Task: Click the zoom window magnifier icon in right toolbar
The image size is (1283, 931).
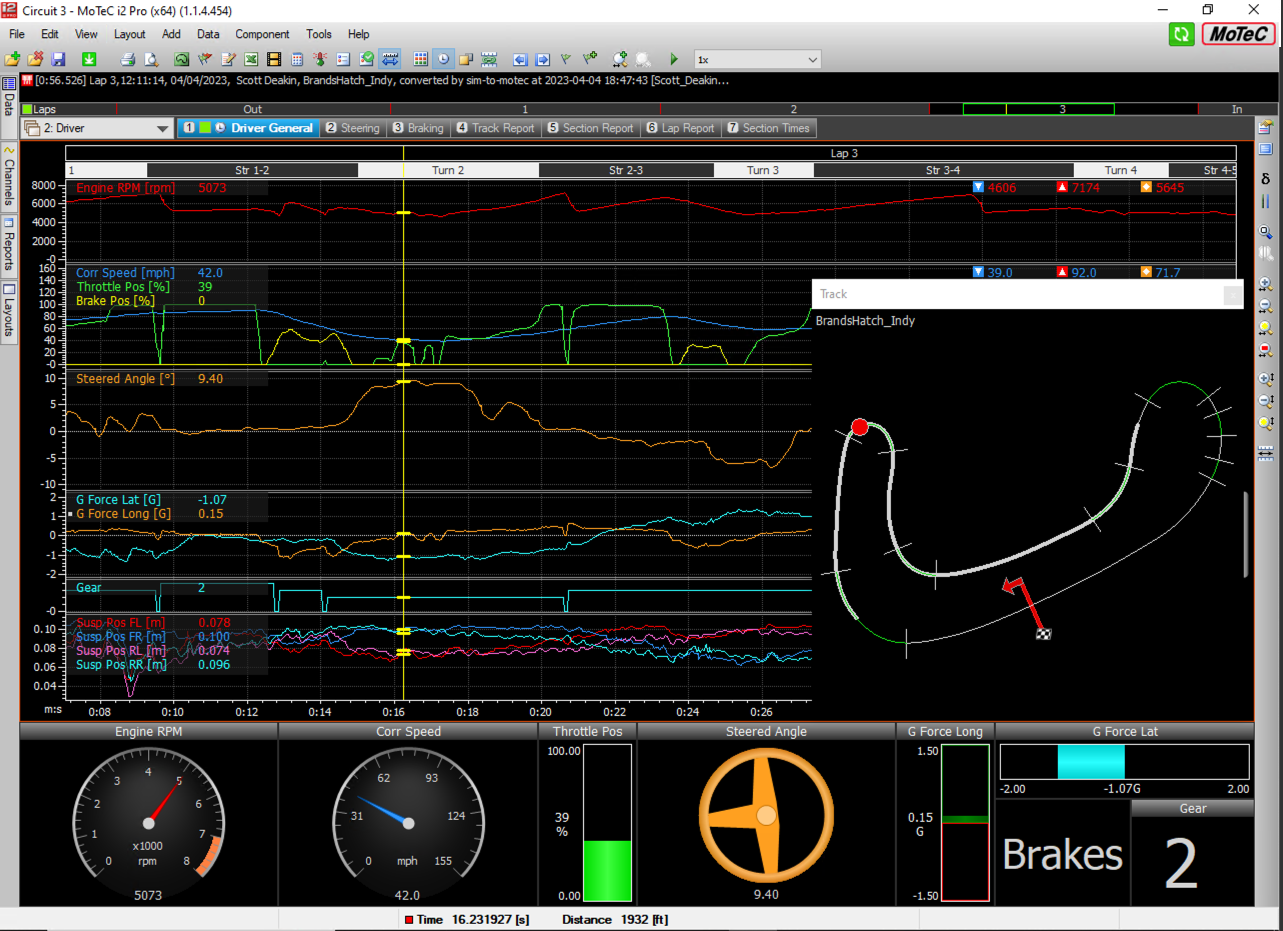Action: click(1266, 232)
